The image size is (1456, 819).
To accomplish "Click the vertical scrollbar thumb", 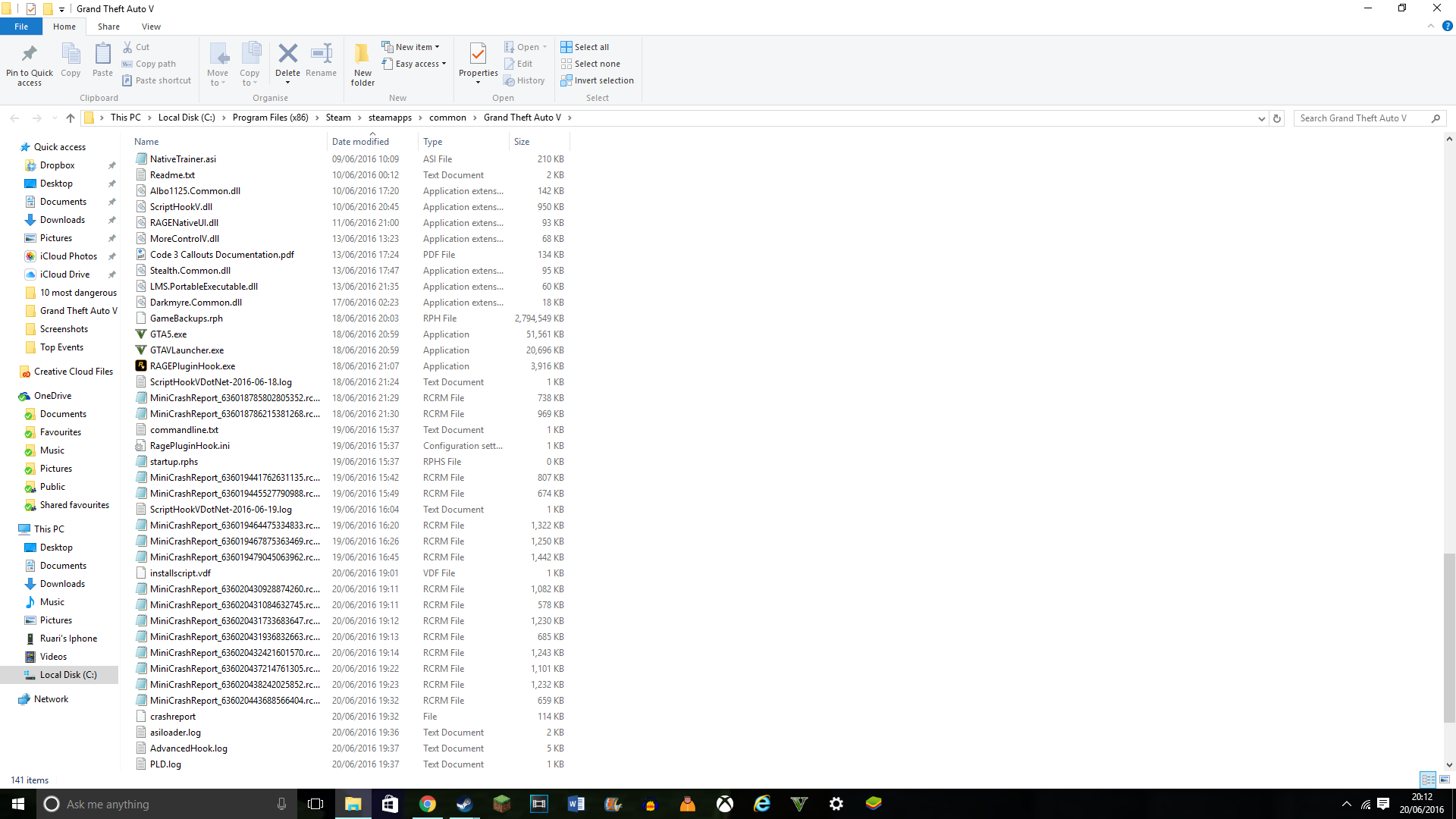I will point(1449,637).
